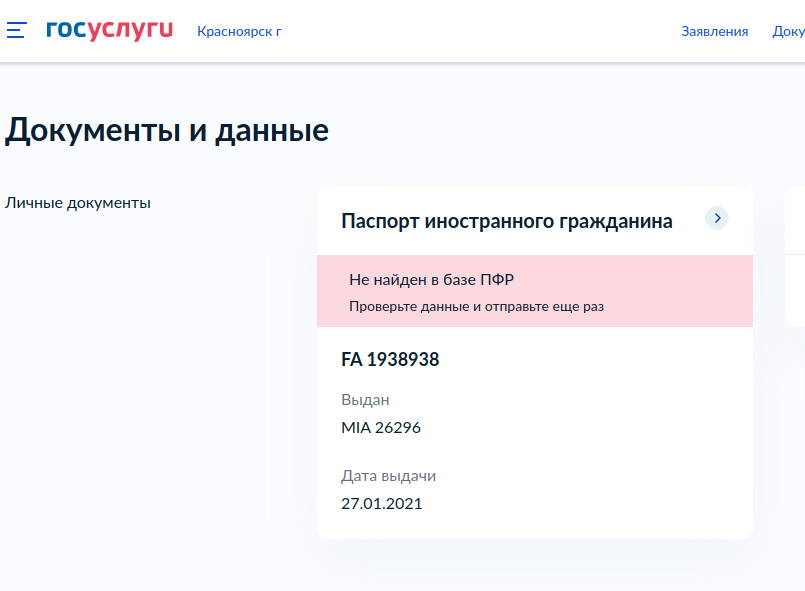Open the cut-off Документы header link
The height and width of the screenshot is (591, 805).
[789, 32]
